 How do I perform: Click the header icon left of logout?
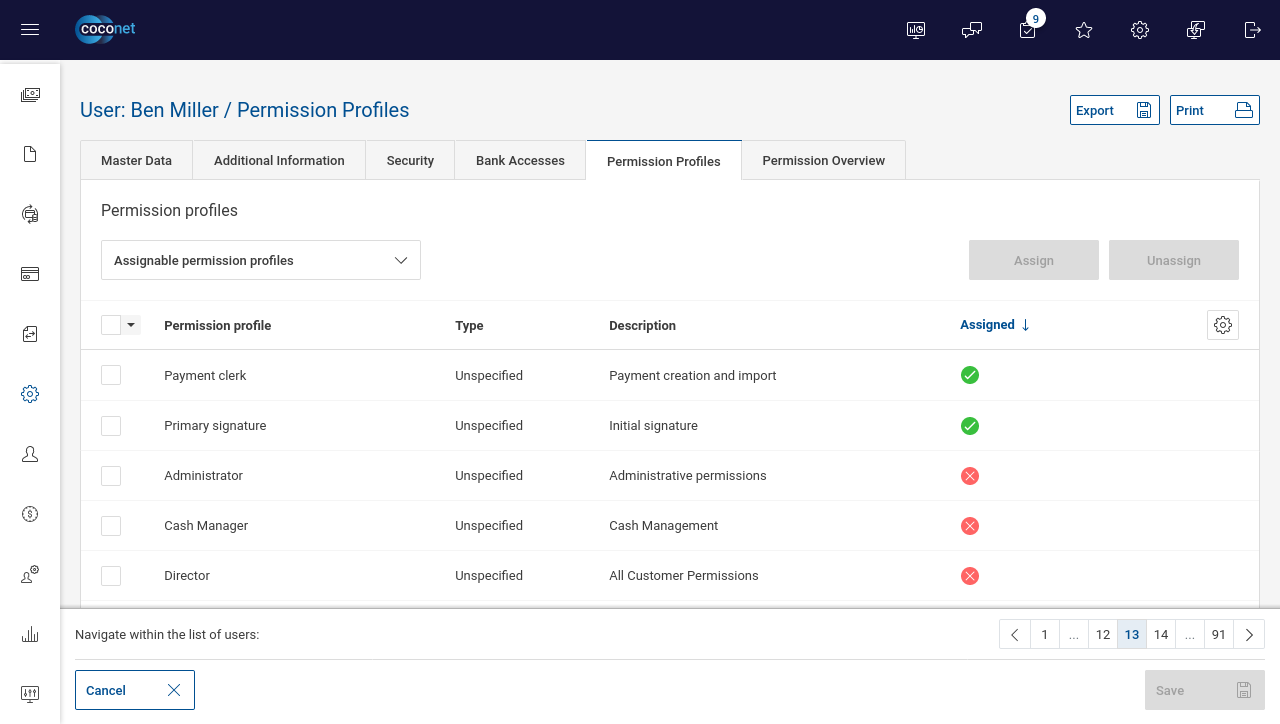(x=1196, y=30)
